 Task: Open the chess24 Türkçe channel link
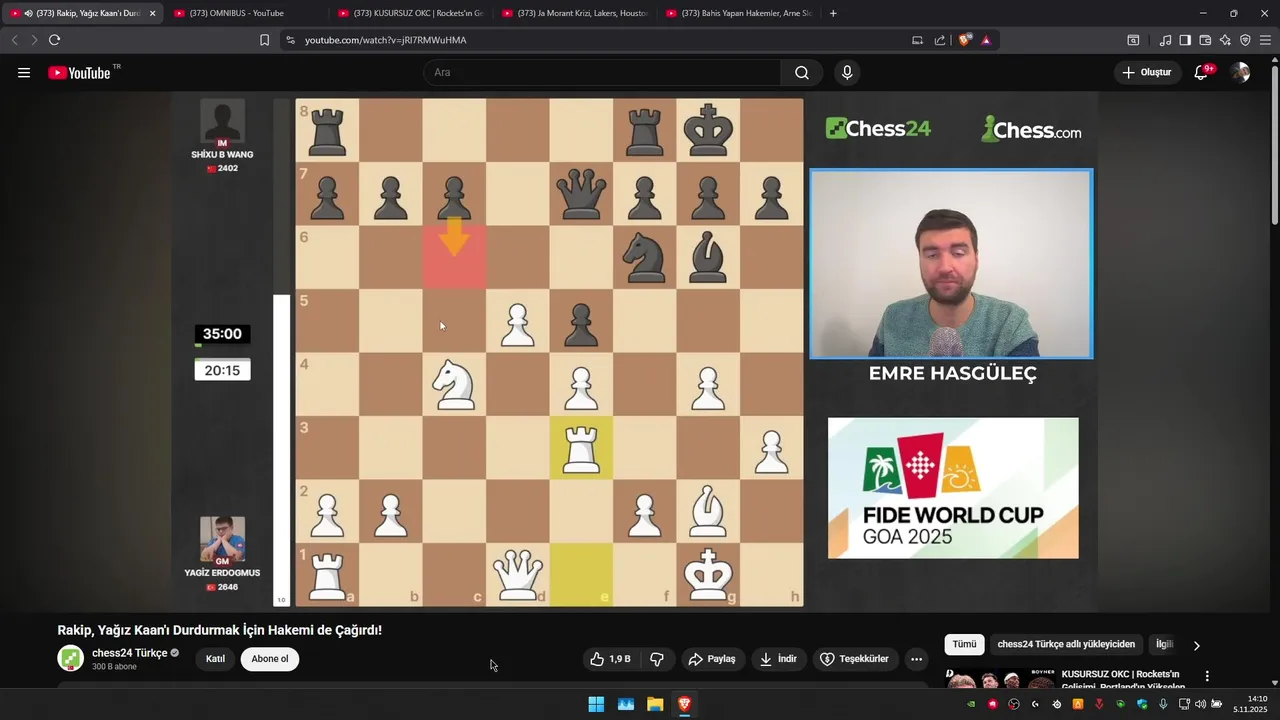(x=129, y=653)
